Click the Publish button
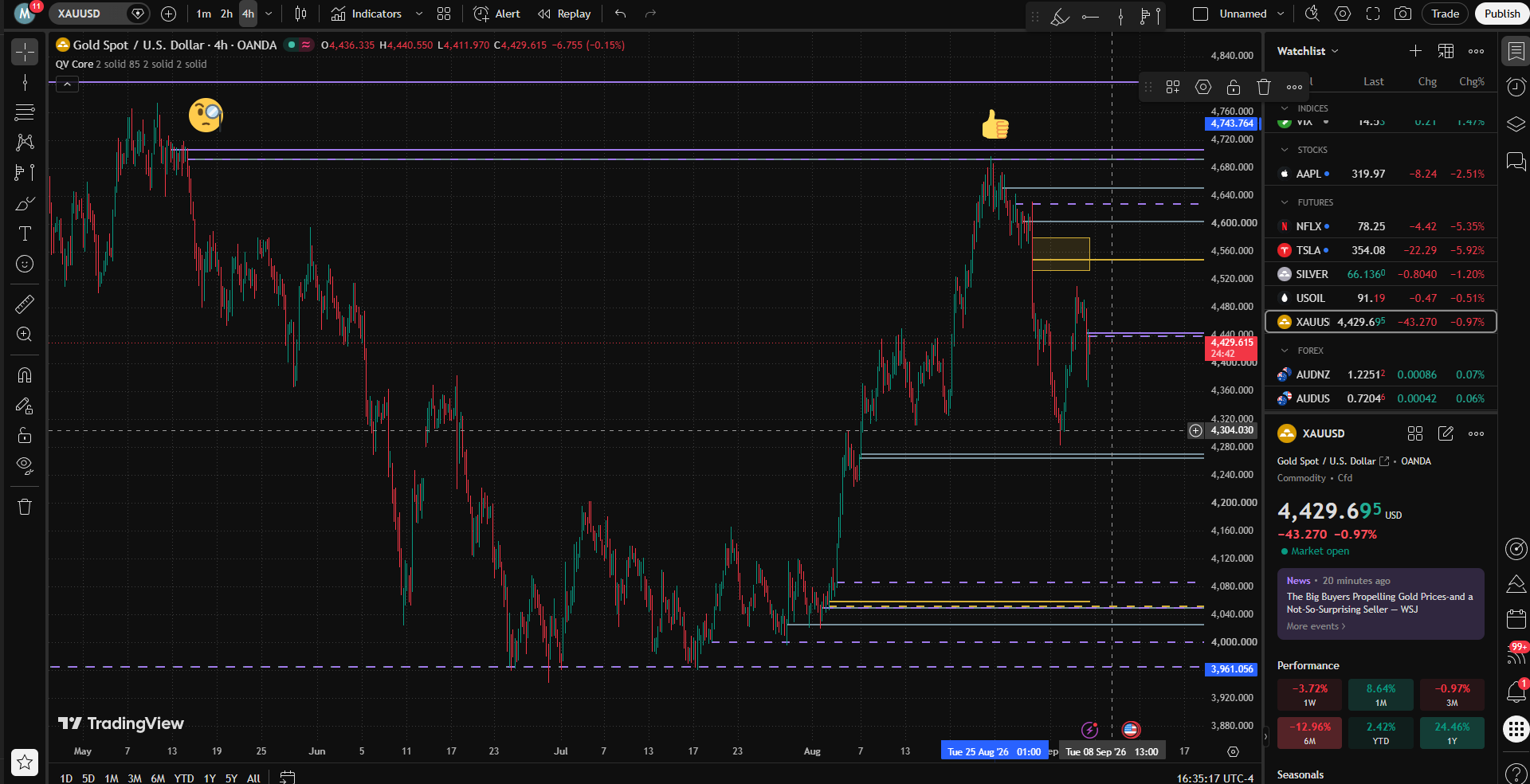Image resolution: width=1530 pixels, height=784 pixels. point(1502,14)
